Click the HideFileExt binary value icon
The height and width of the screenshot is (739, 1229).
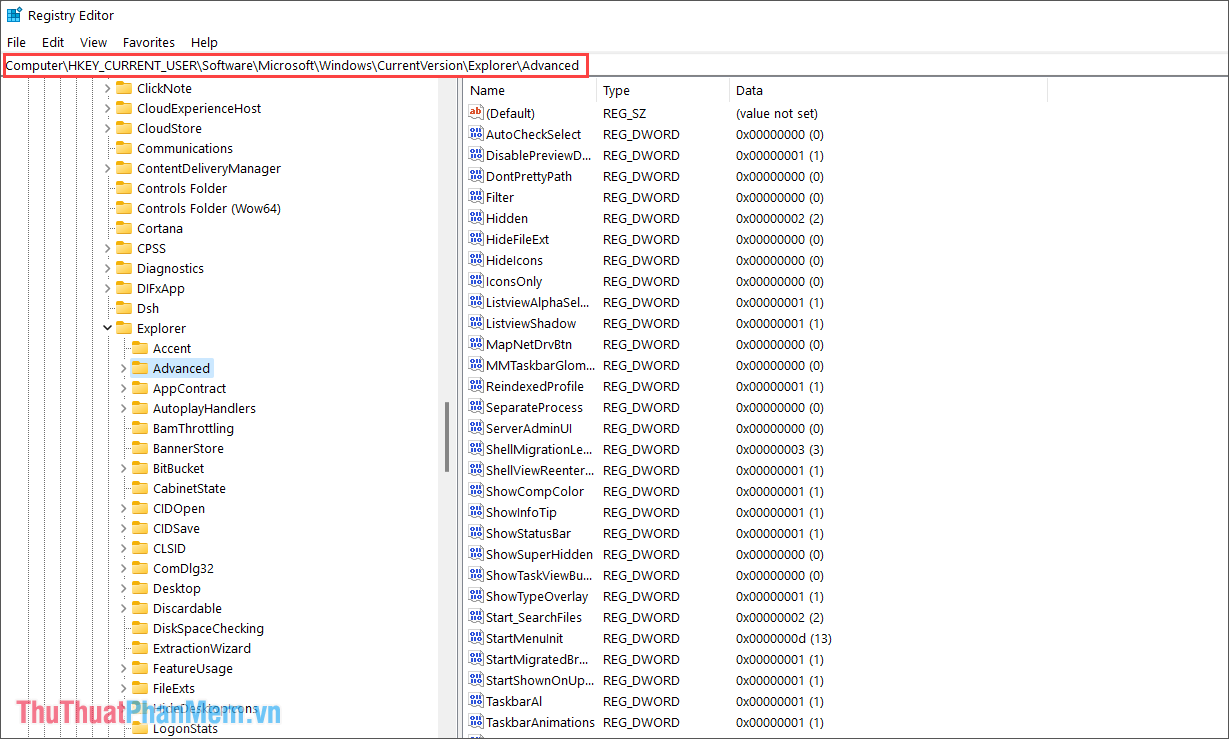tap(476, 239)
